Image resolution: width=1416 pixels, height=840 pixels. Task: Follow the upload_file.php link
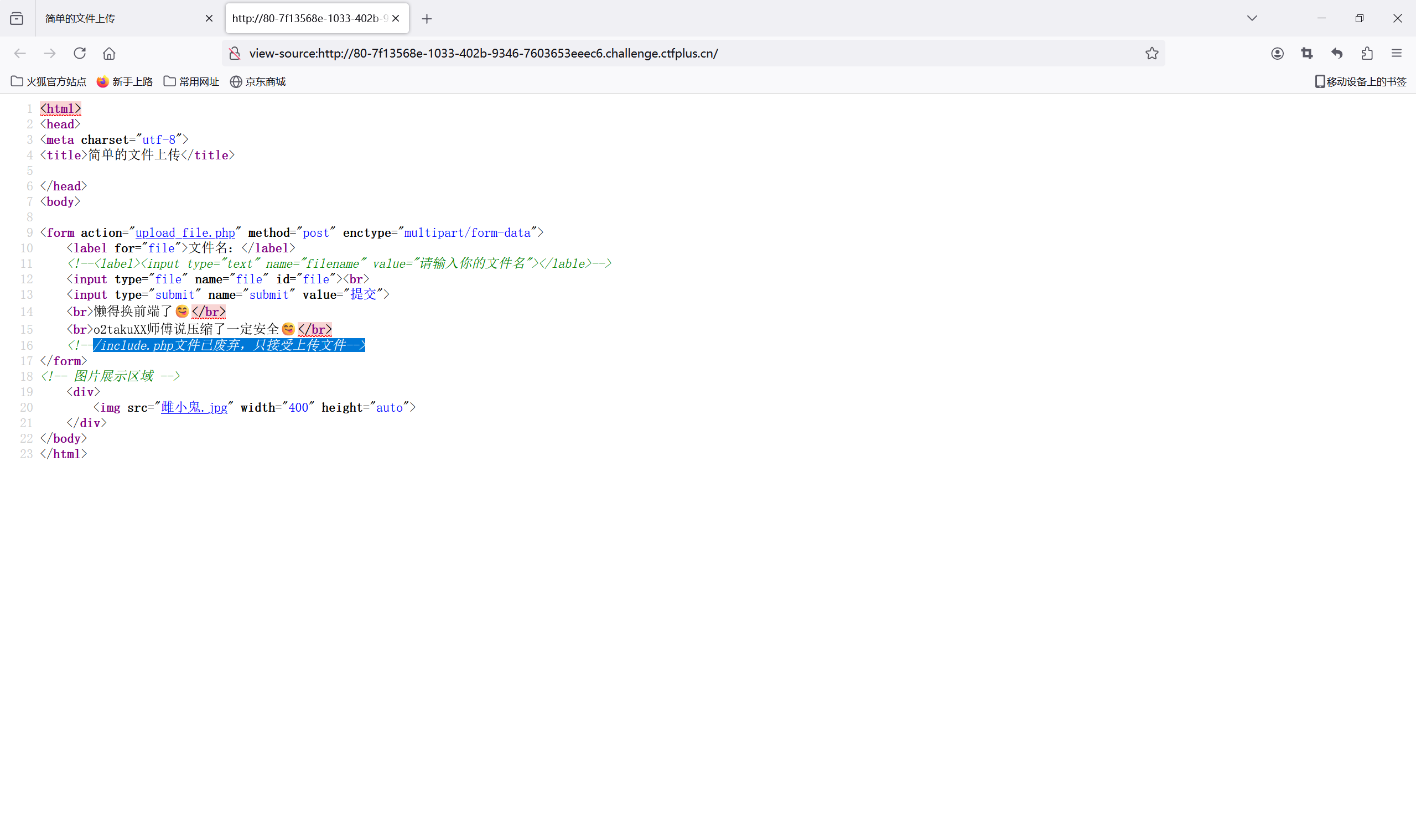[x=185, y=232]
